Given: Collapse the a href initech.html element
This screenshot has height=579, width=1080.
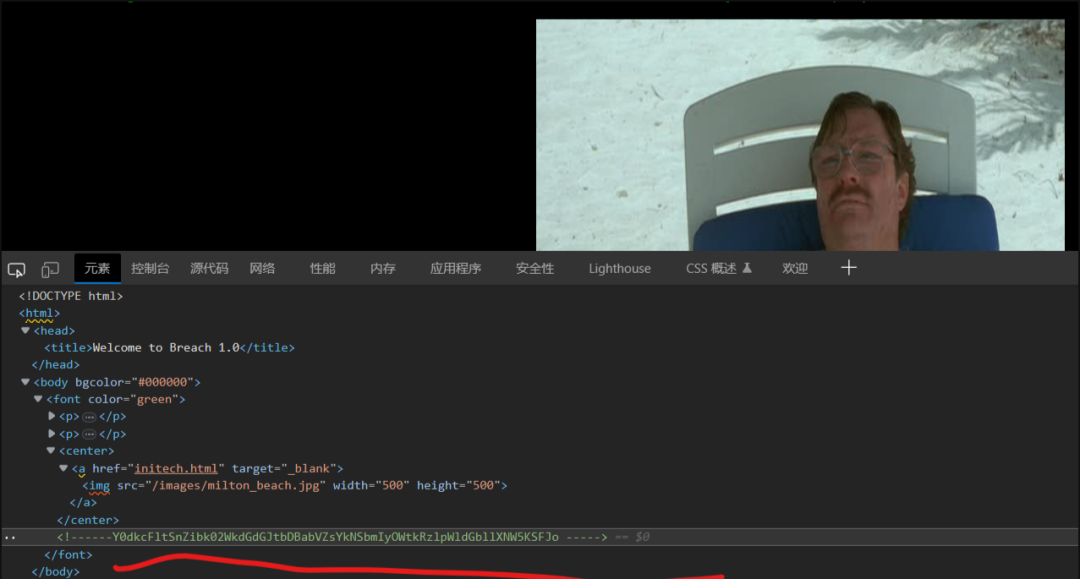Looking at the screenshot, I should [63, 468].
